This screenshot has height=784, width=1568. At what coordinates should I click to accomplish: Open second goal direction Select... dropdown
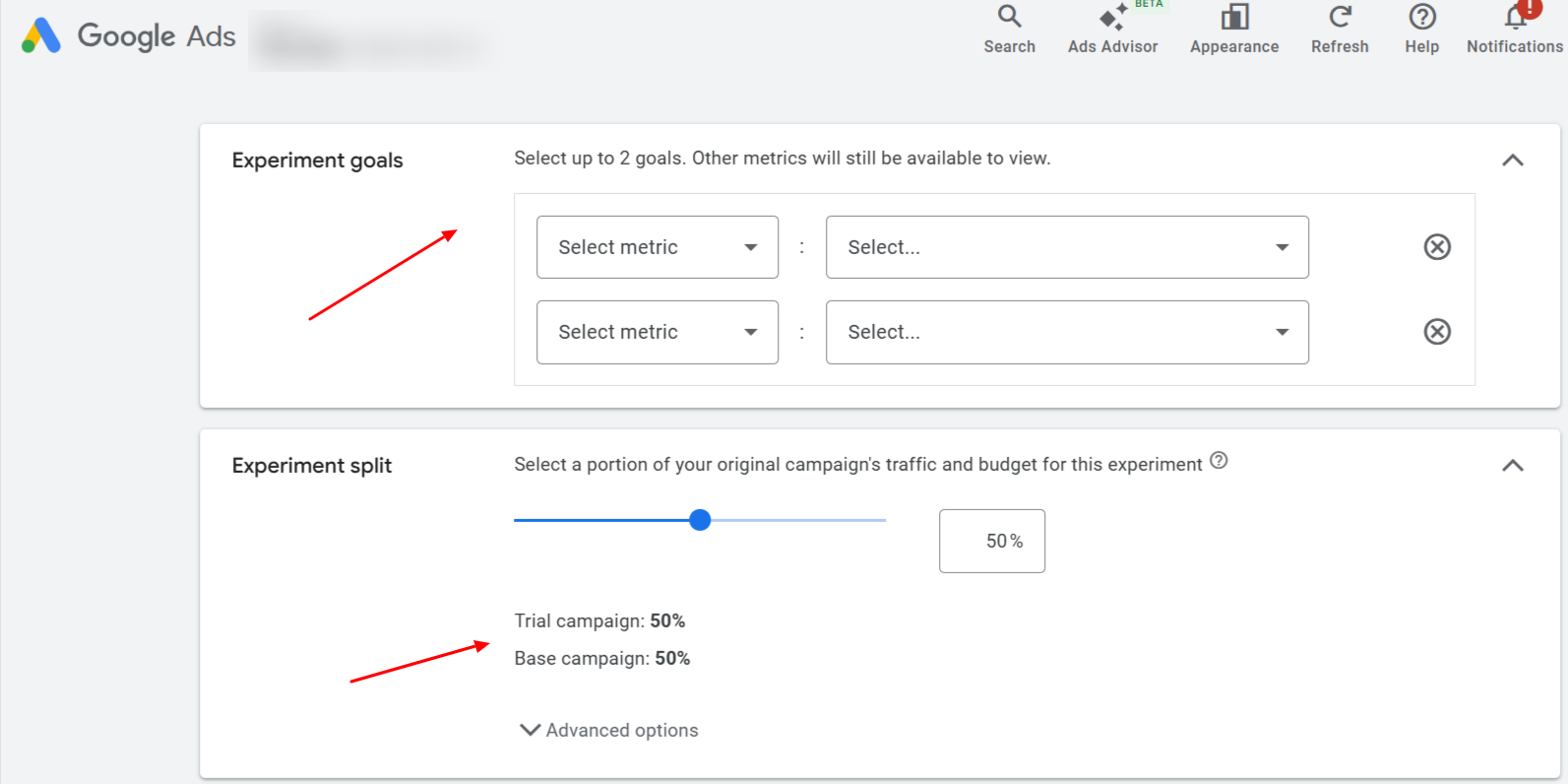(1066, 332)
